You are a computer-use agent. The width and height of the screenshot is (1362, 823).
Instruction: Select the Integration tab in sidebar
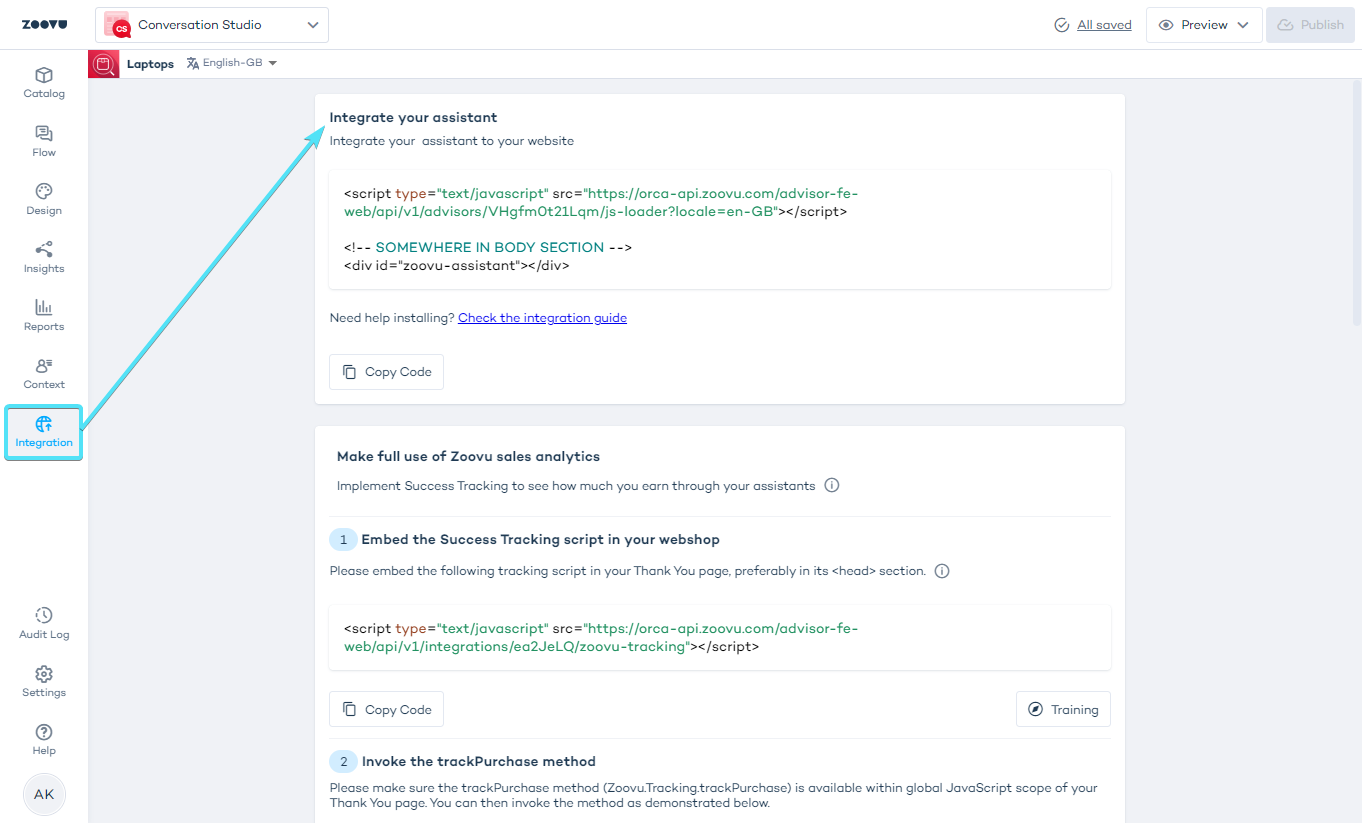pyautogui.click(x=44, y=432)
